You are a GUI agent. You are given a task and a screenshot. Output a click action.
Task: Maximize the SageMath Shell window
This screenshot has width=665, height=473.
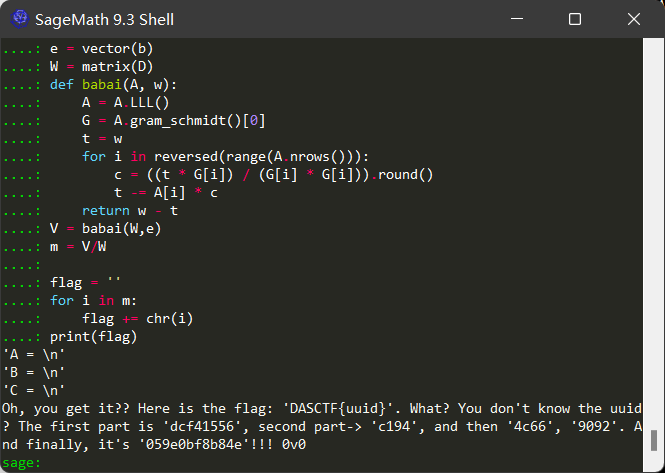click(x=575, y=19)
